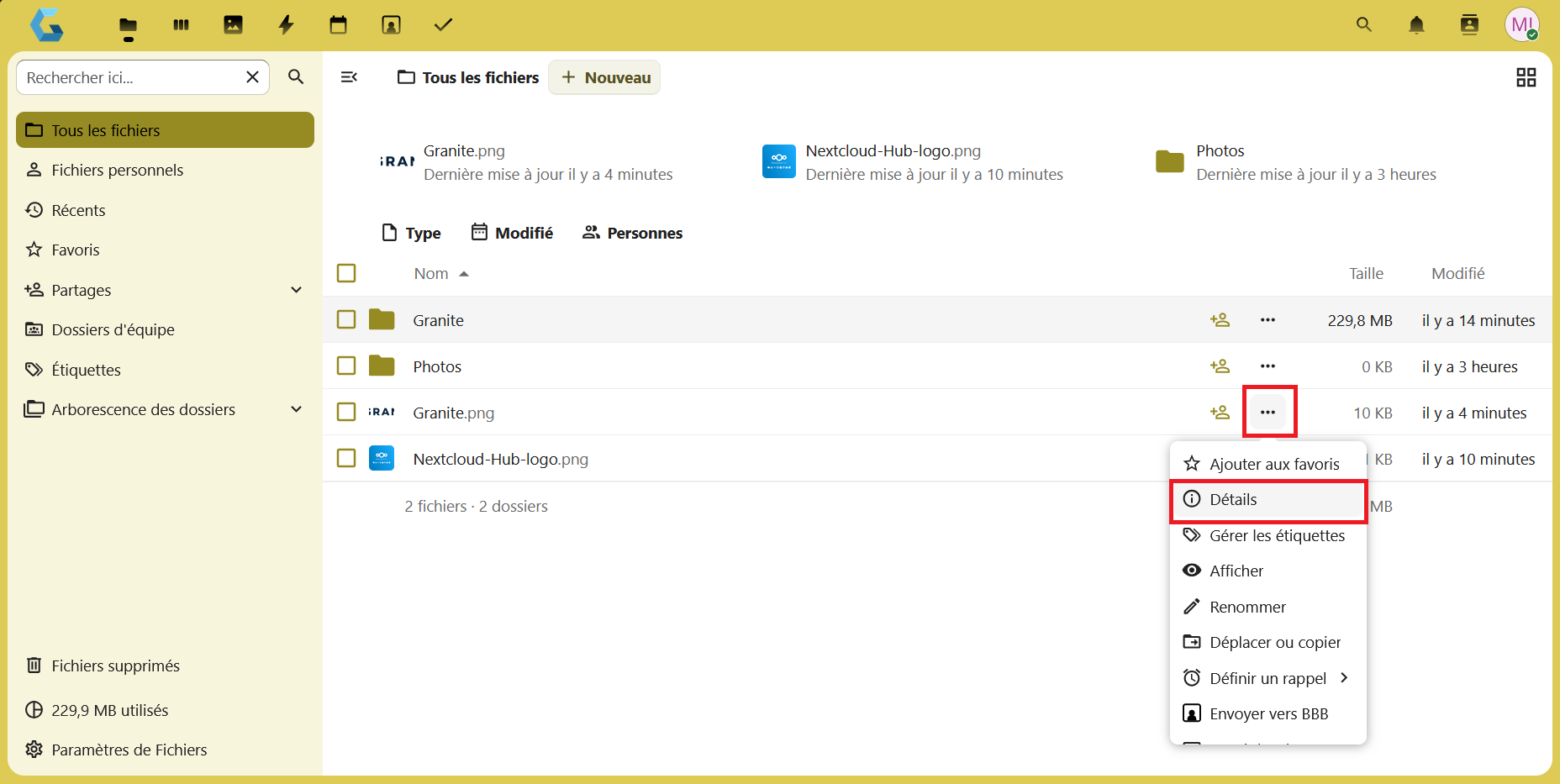The width and height of the screenshot is (1560, 784).
Task: Click the Nouveau button
Action: pos(604,77)
